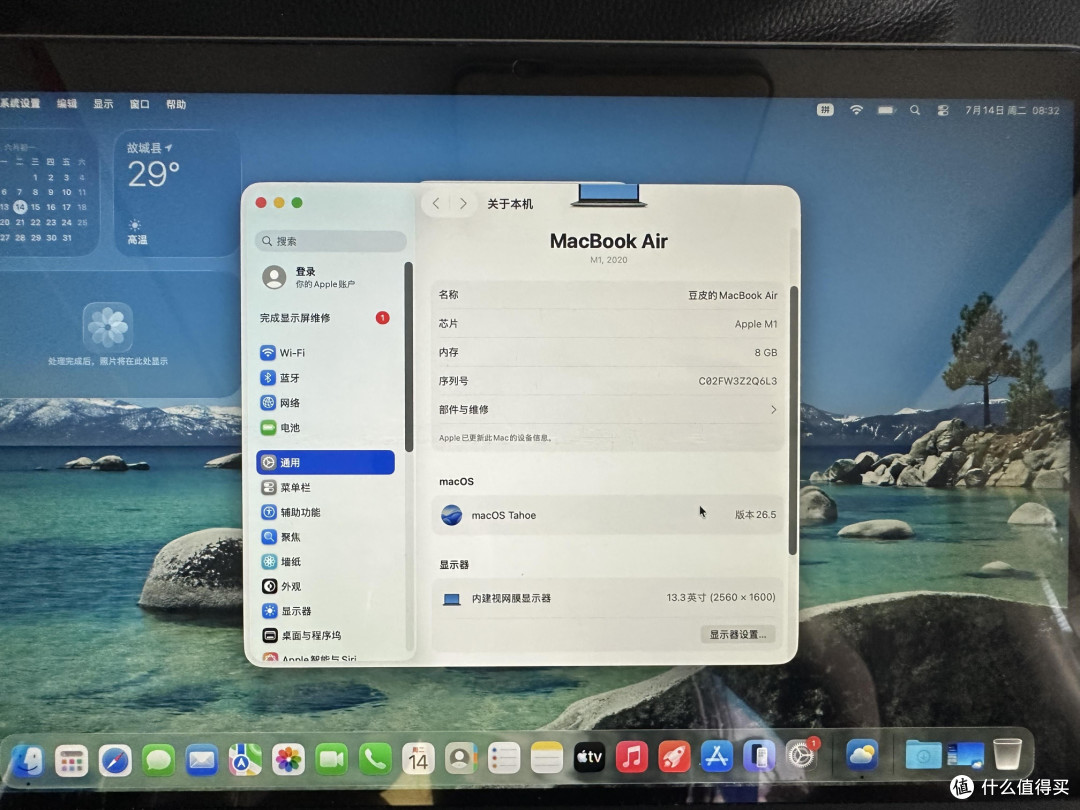
Task: Select 电池 in the settings sidebar
Action: tap(325, 427)
